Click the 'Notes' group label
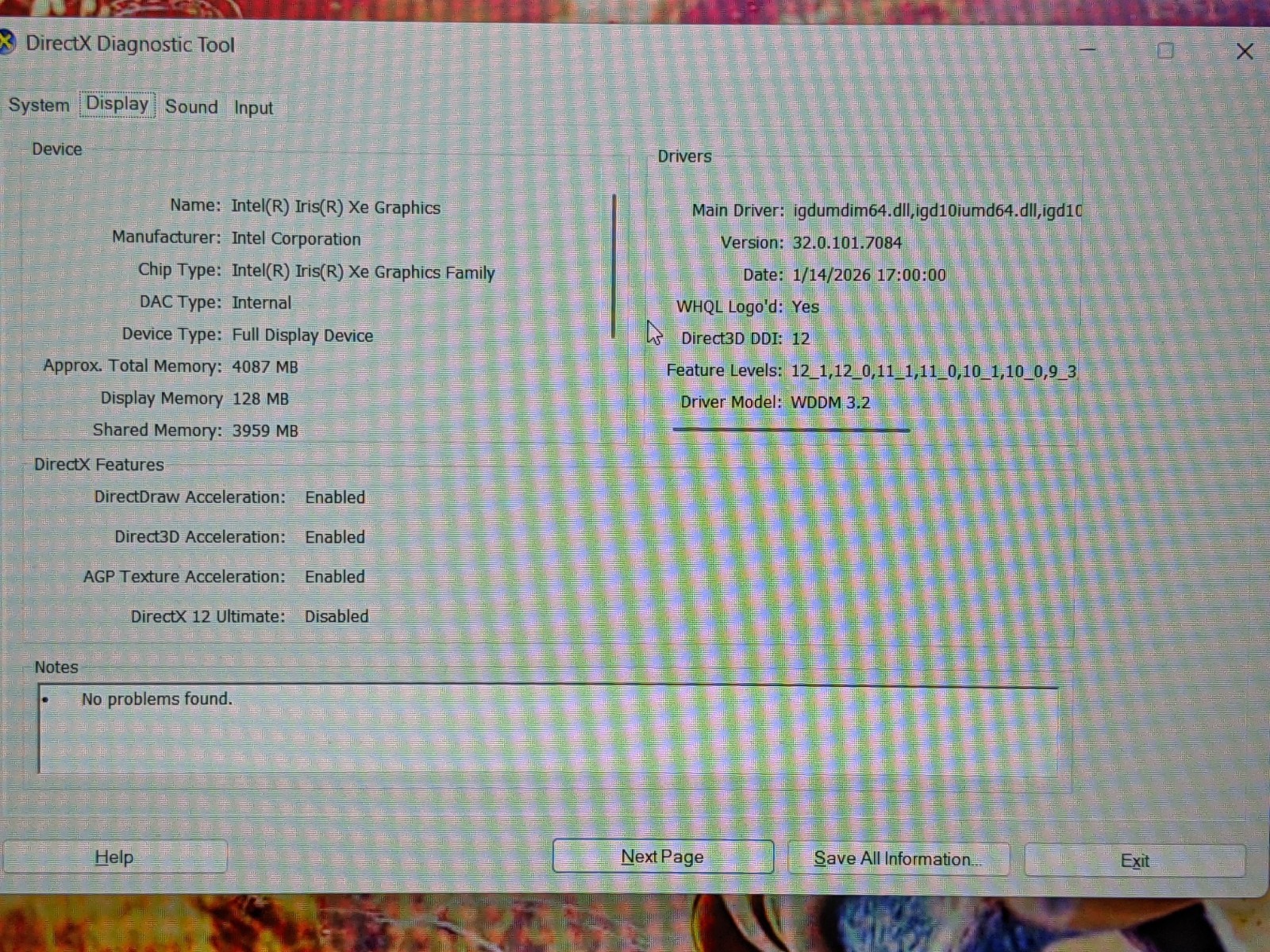The image size is (1270, 952). 56,667
